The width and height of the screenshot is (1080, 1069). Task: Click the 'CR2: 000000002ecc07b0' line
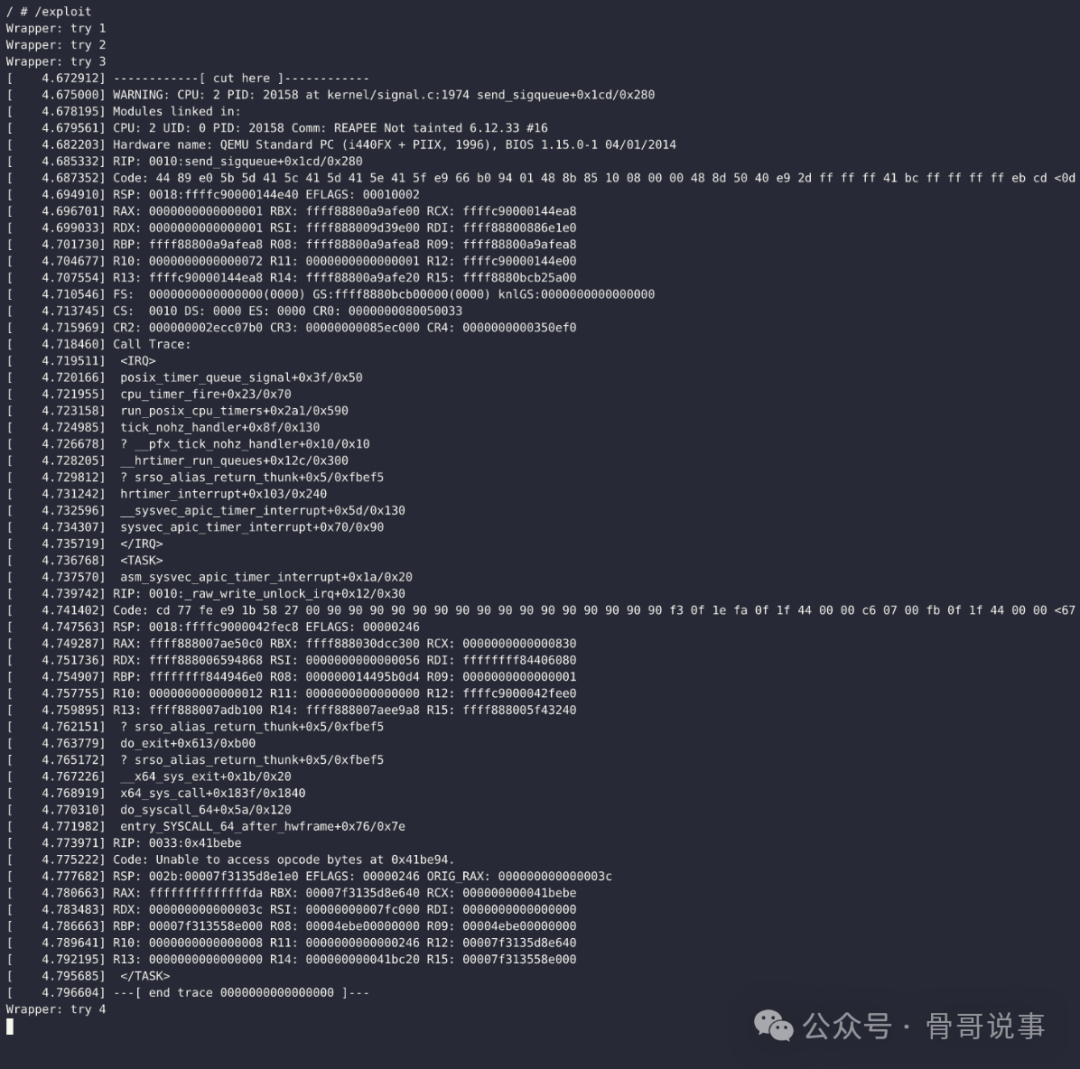point(291,328)
